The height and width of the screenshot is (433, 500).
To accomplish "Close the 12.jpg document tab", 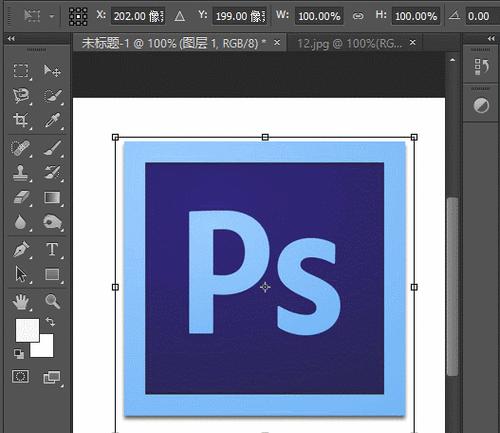I will [413, 43].
